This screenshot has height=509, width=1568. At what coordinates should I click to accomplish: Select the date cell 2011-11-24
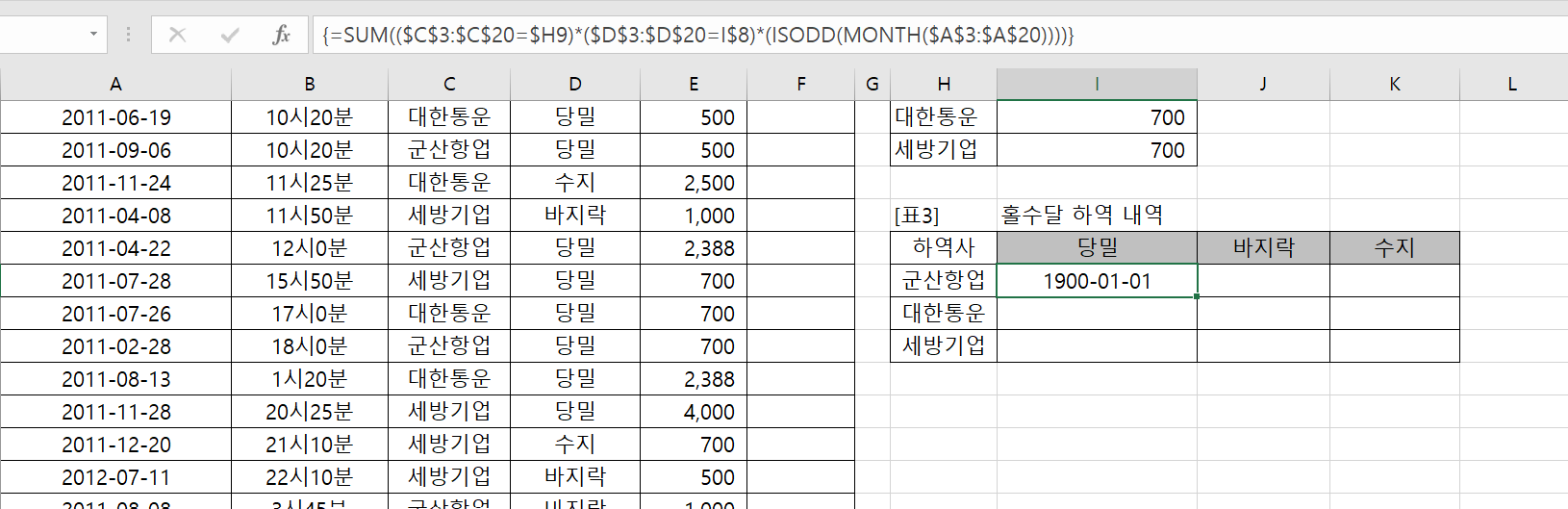click(115, 183)
